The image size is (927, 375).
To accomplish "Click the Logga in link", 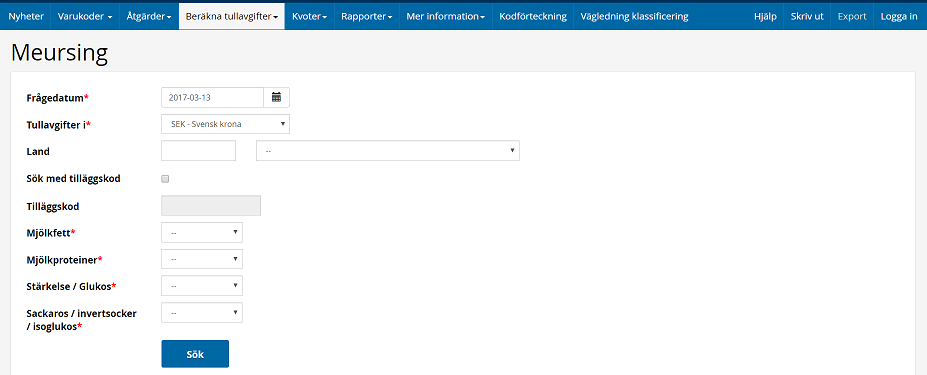I will pyautogui.click(x=899, y=17).
